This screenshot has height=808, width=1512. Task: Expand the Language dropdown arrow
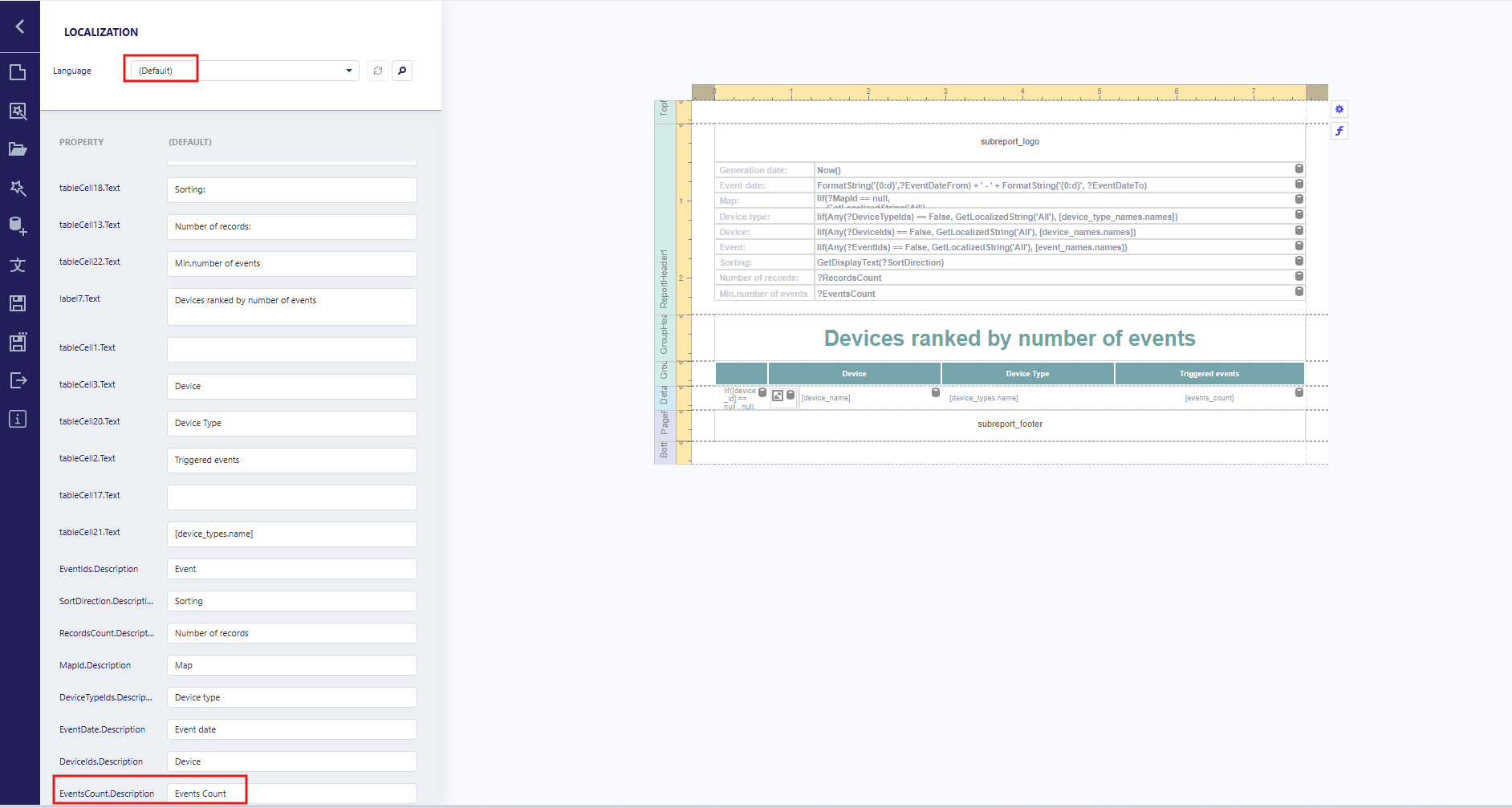tap(349, 71)
